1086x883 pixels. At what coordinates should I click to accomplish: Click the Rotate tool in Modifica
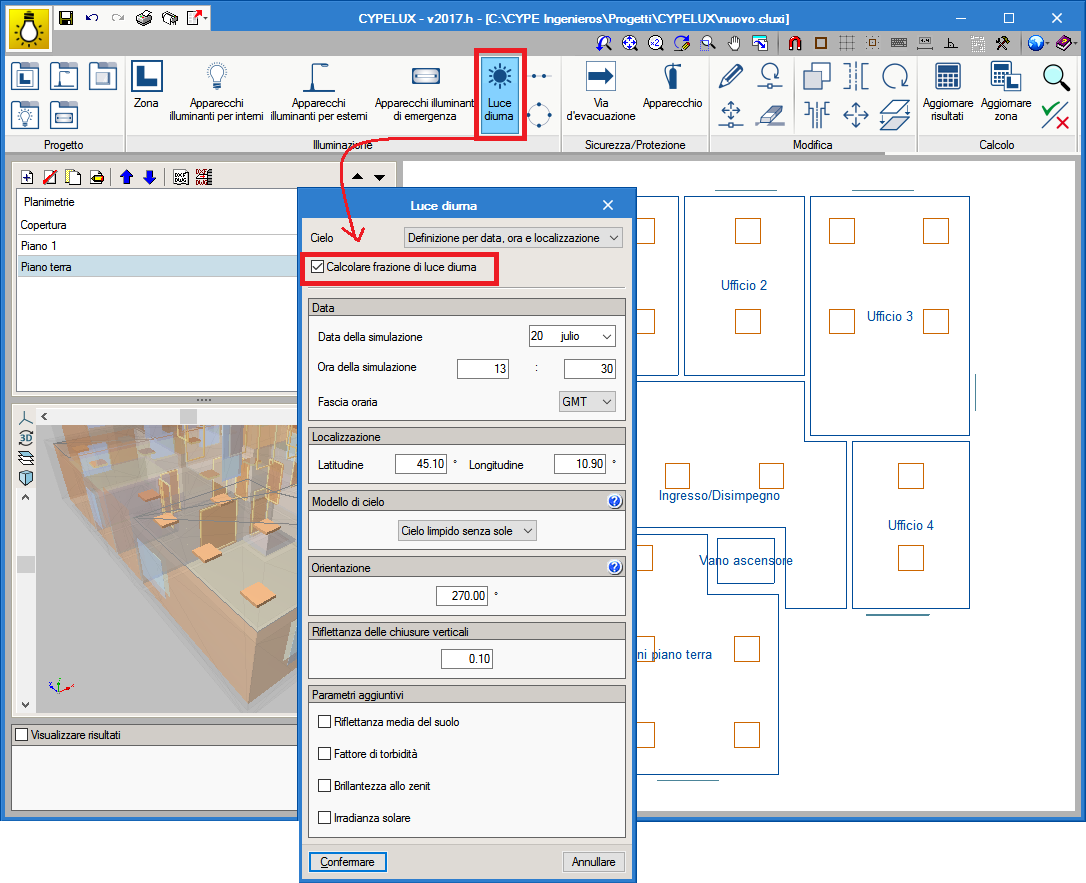pos(895,76)
